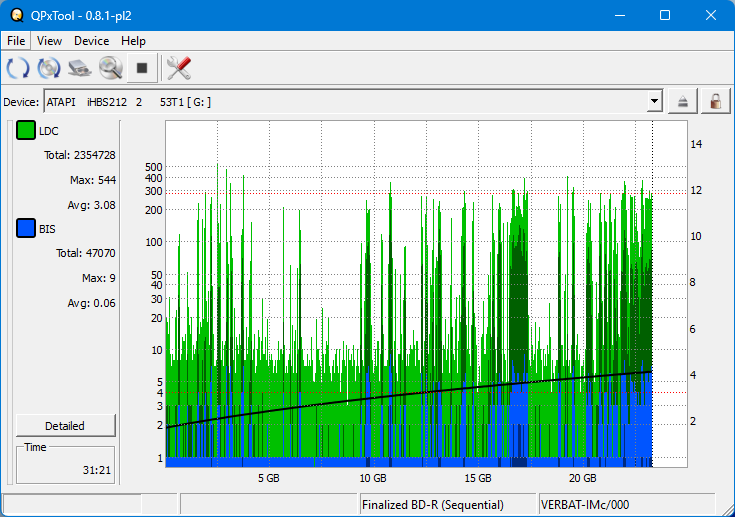Click the error scan graph area

tap(427, 294)
